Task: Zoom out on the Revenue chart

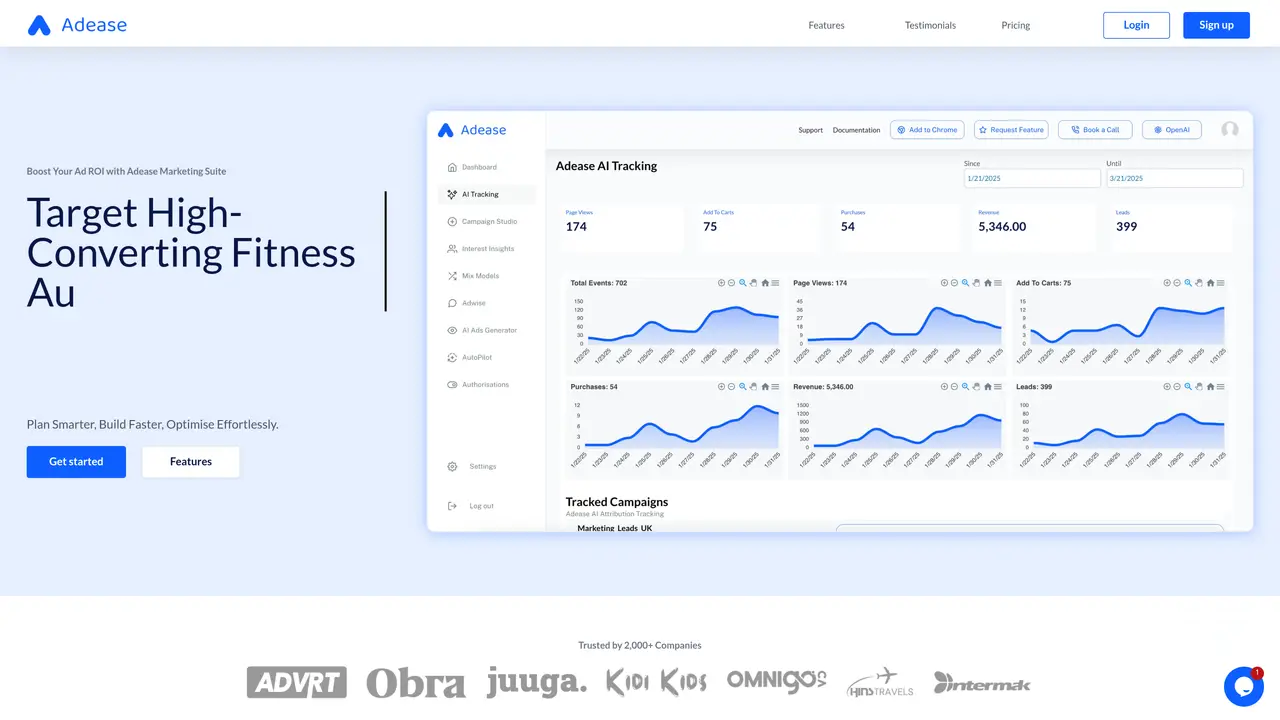Action: point(954,386)
